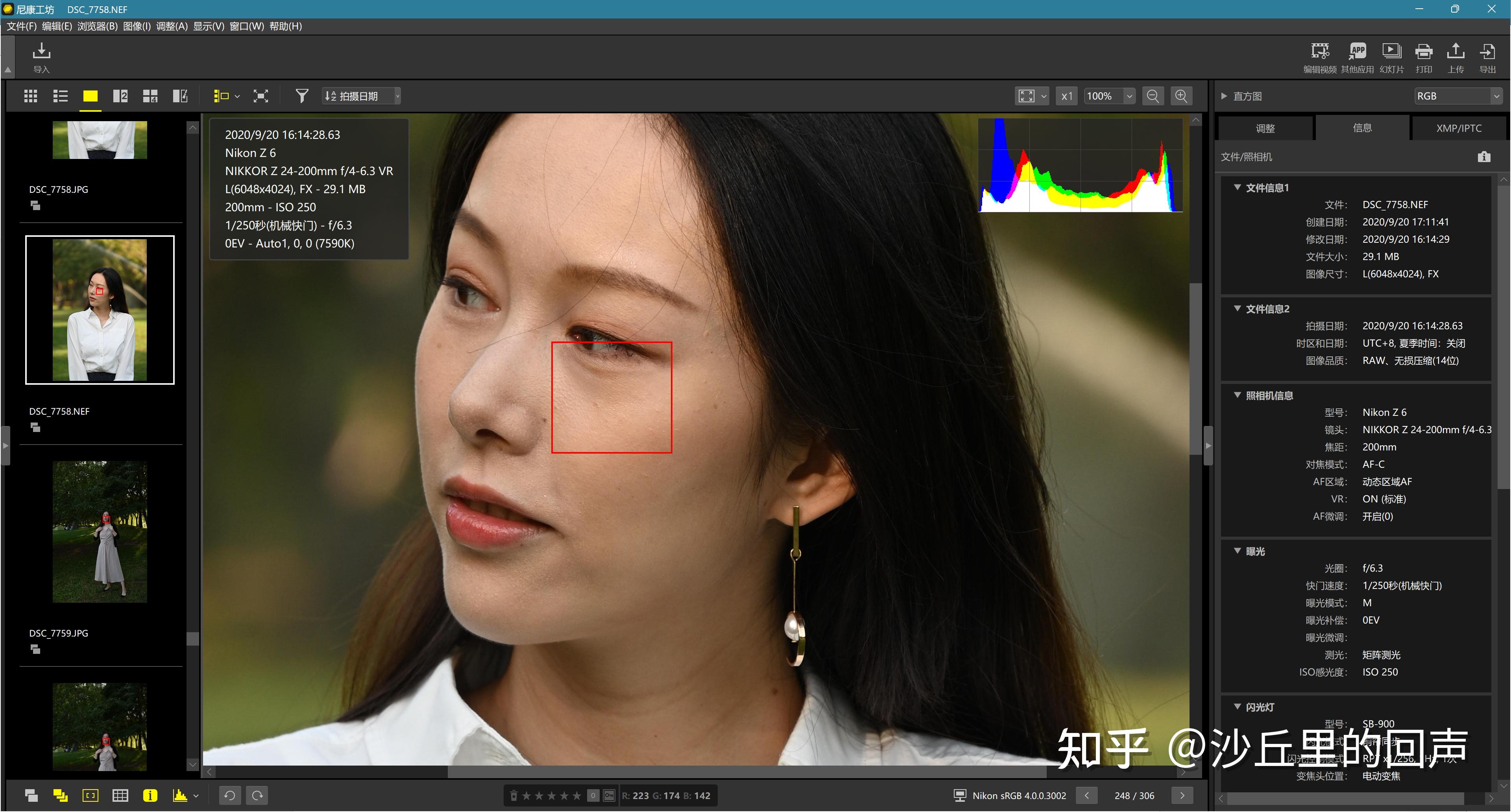The image size is (1511, 812).
Task: Give the image a five-star rating
Action: coord(577,795)
